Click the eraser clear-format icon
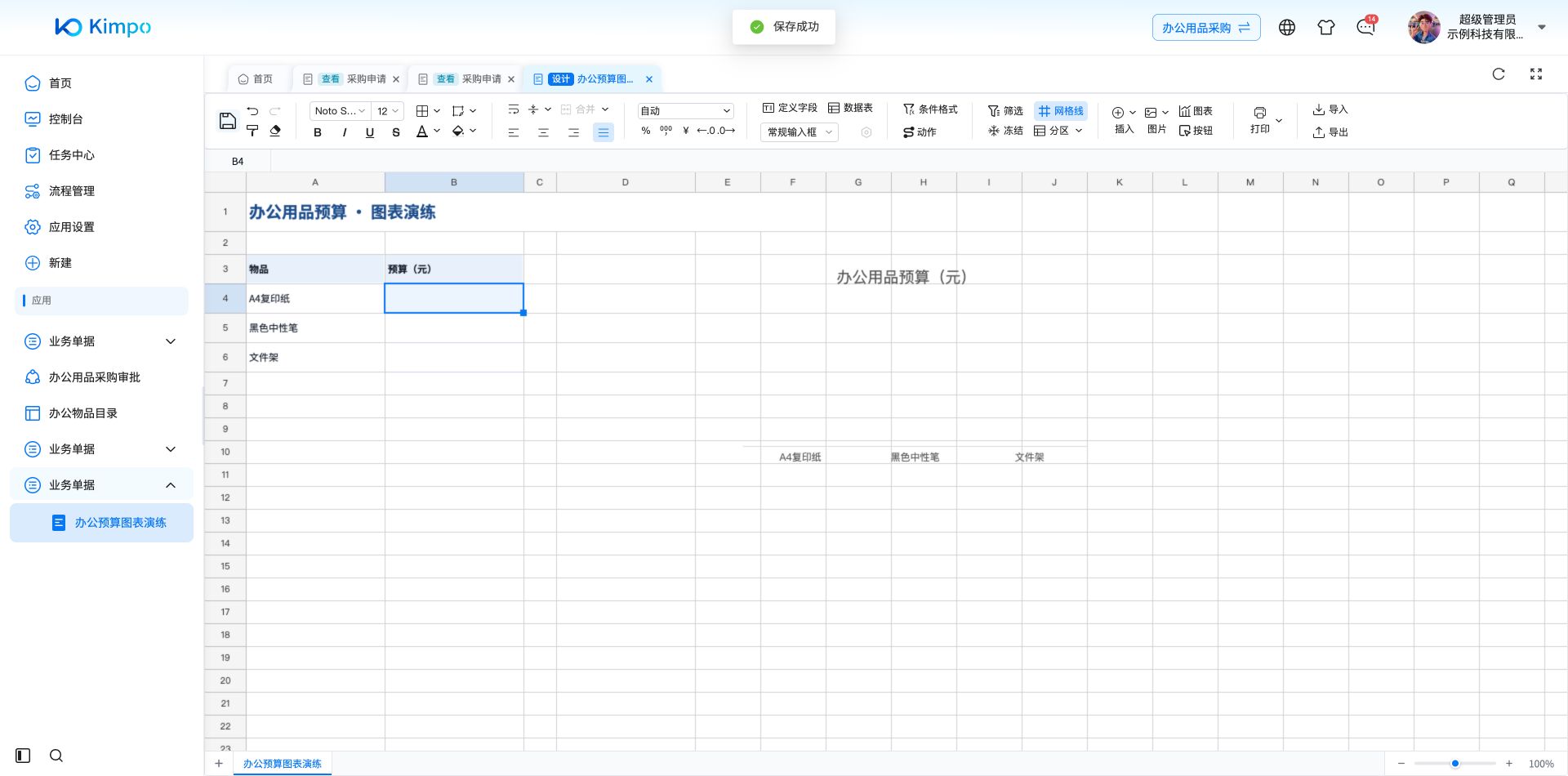1568x776 pixels. (275, 131)
